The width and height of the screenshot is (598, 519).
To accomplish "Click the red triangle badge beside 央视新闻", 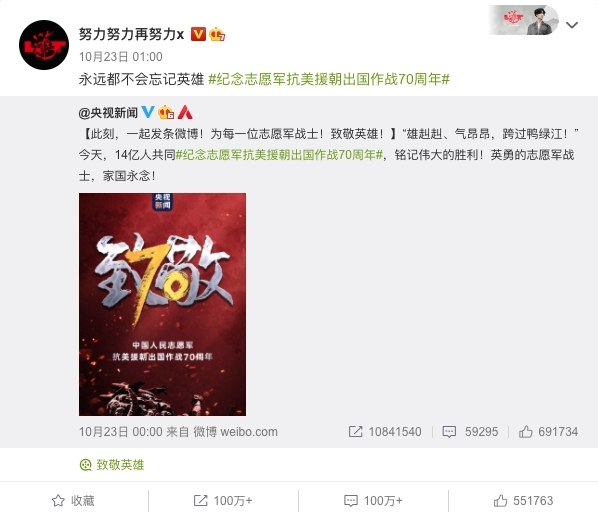I will [185, 112].
